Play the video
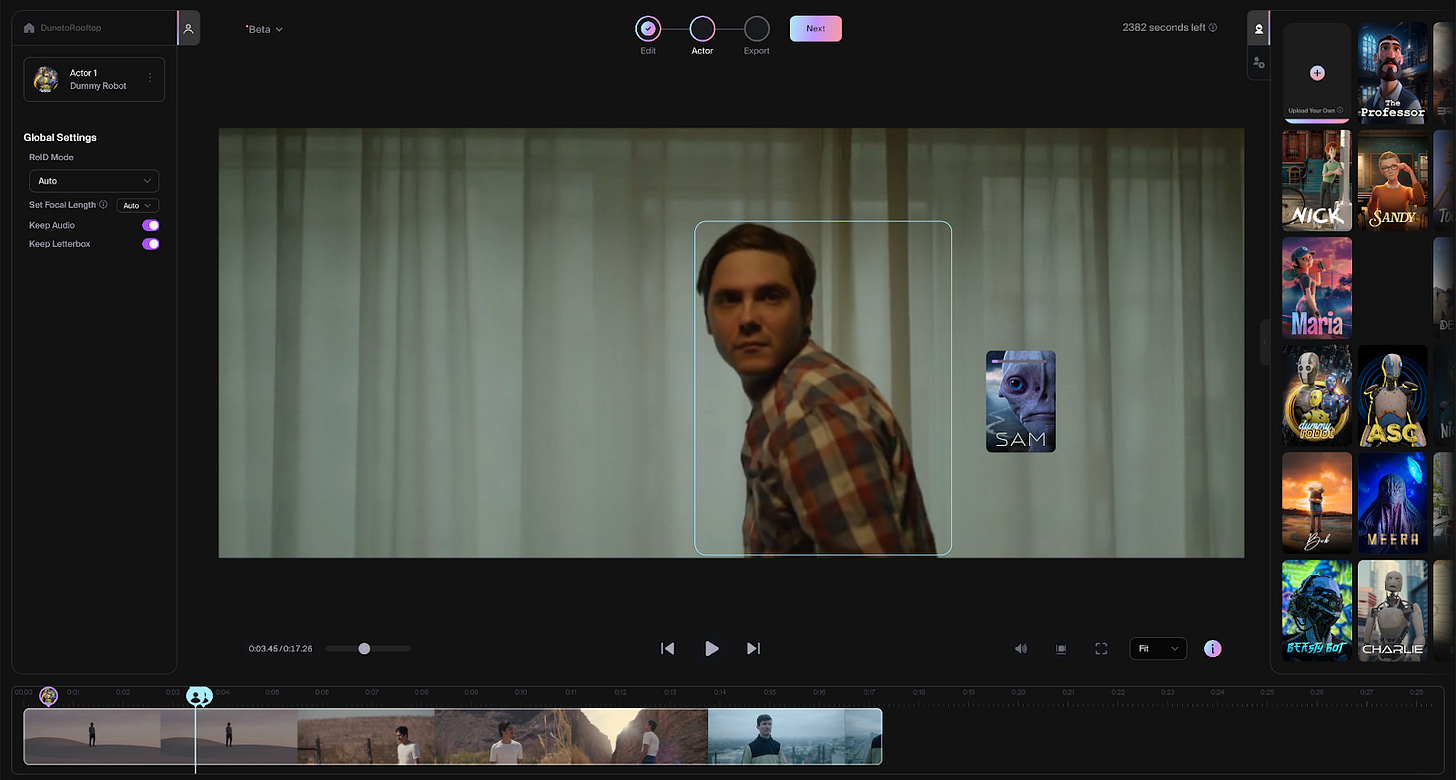 coord(711,649)
